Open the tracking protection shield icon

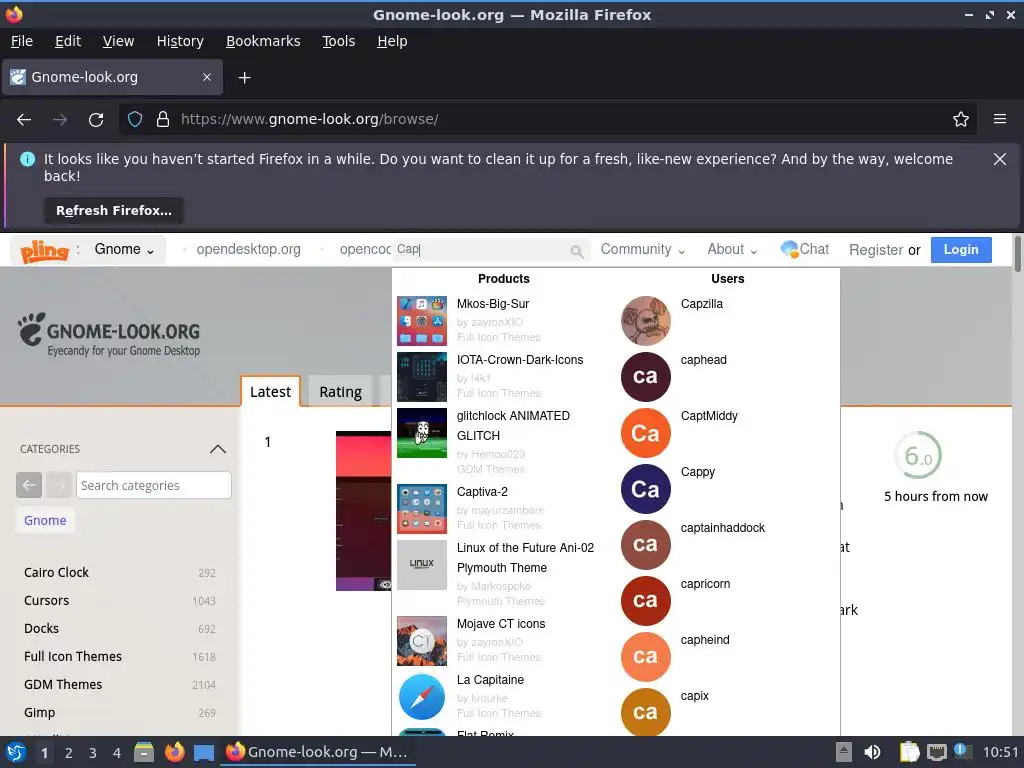pyautogui.click(x=135, y=120)
